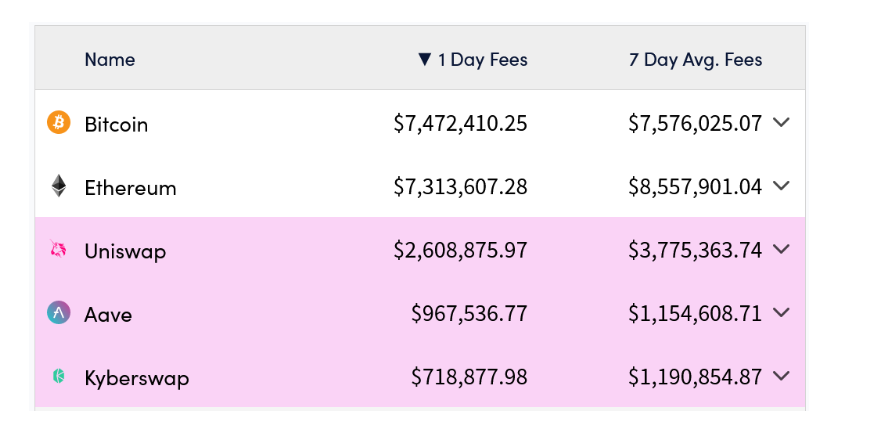Sort by 1 Day Fees column
This screenshot has height=425, width=887.
[473, 60]
